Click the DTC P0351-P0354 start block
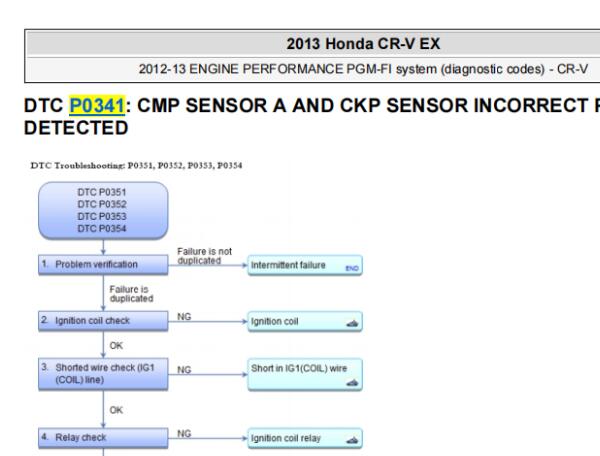This screenshot has width=600, height=456. coord(103,210)
